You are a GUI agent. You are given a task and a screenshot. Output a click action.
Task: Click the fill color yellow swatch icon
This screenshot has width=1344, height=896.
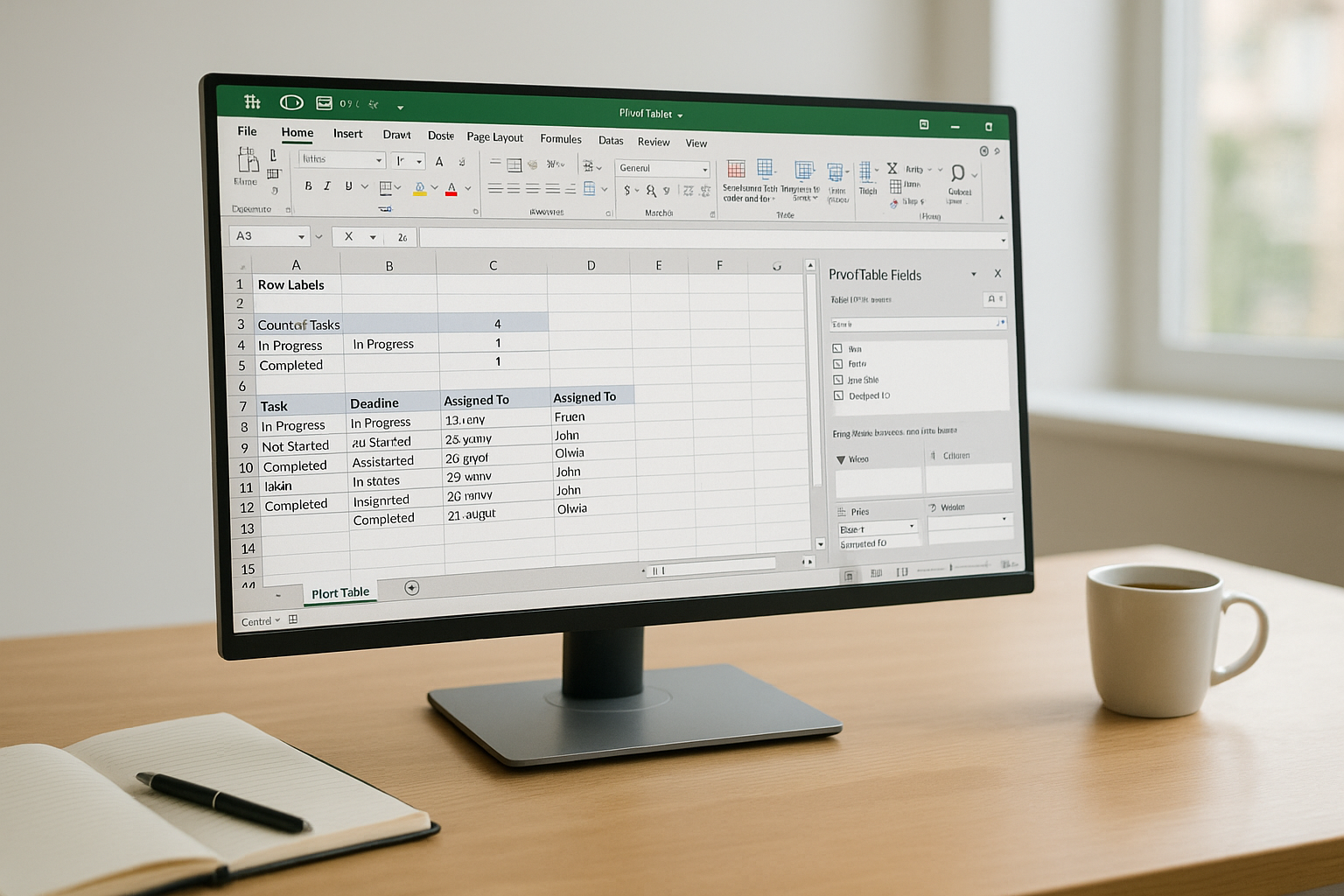click(419, 188)
